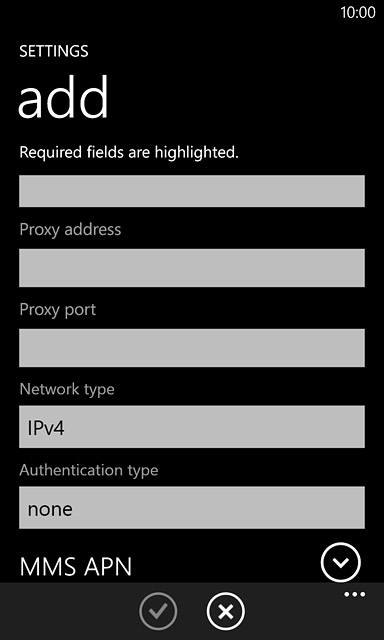Tap the Network type label
Screen dimensions: 384x640
click(67, 389)
